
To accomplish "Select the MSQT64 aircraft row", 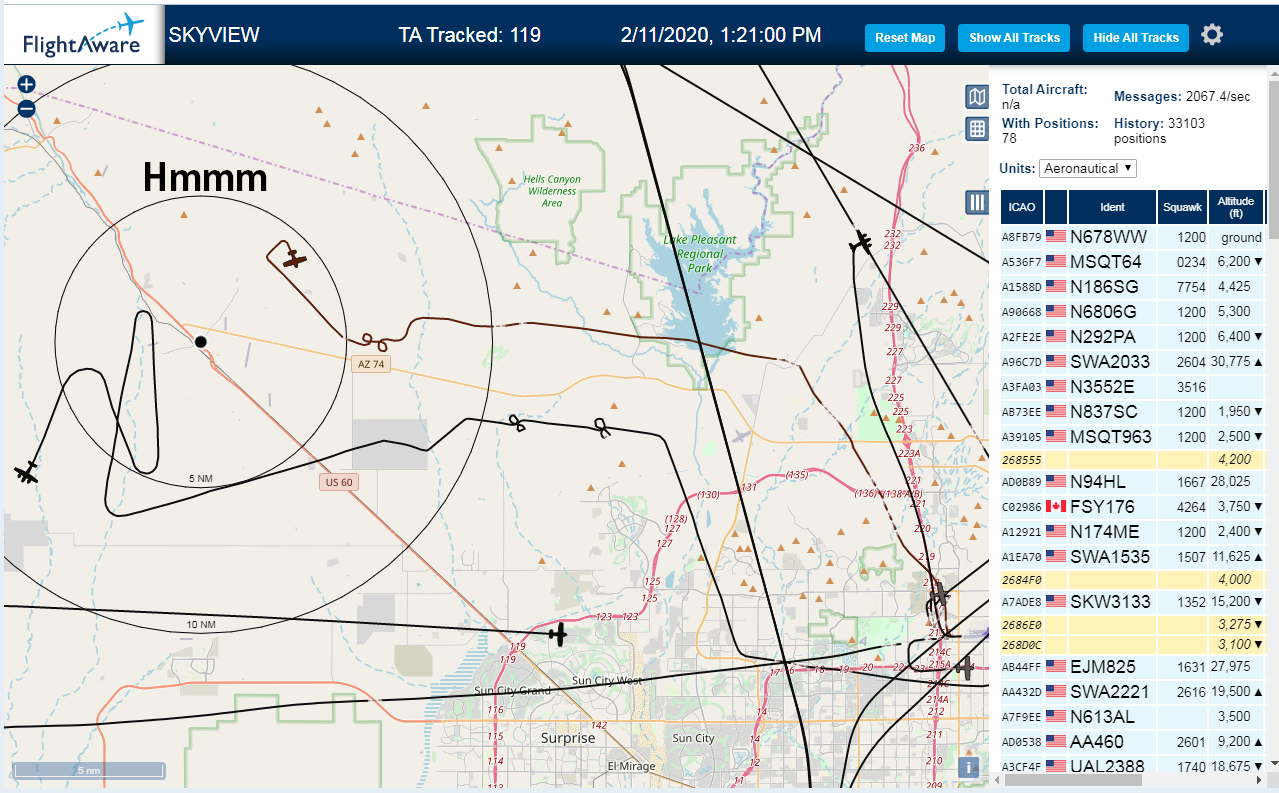I will tap(1133, 262).
